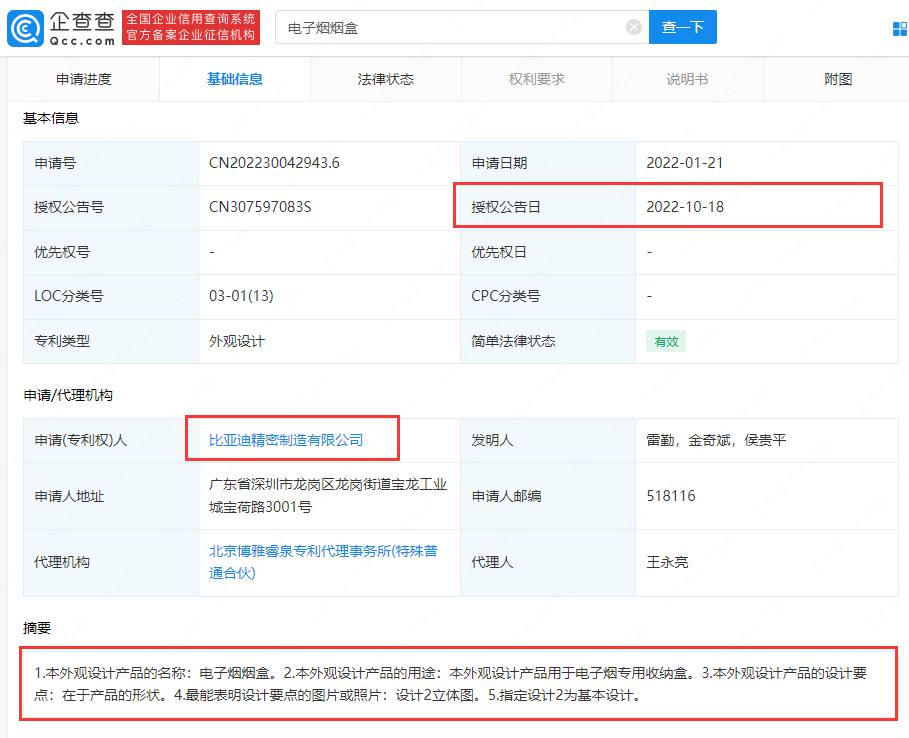Image resolution: width=909 pixels, height=738 pixels.
Task: Click the 简单法律状态 label cell
Action: (x=548, y=341)
